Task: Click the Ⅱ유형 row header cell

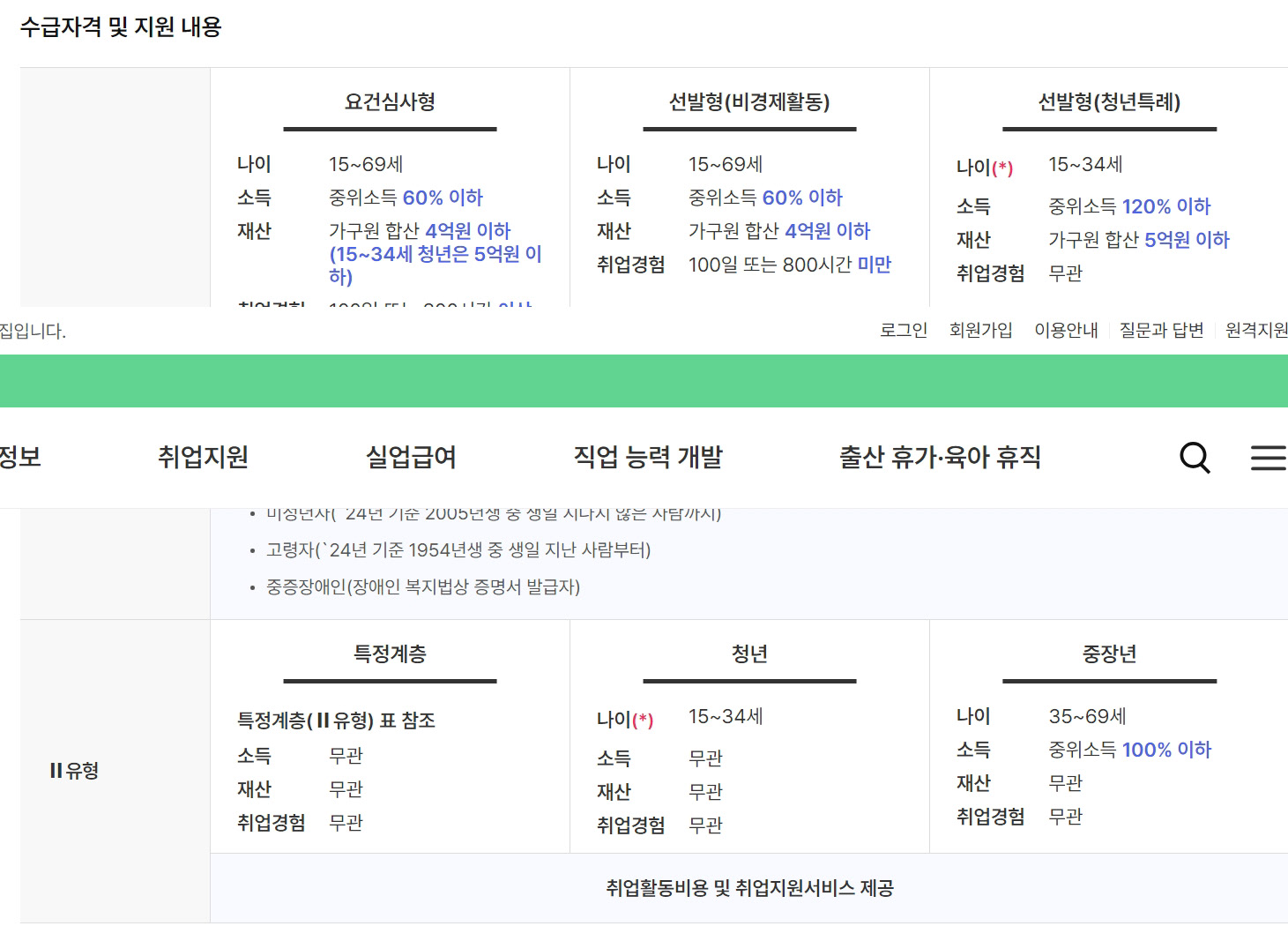Action: pos(75,771)
